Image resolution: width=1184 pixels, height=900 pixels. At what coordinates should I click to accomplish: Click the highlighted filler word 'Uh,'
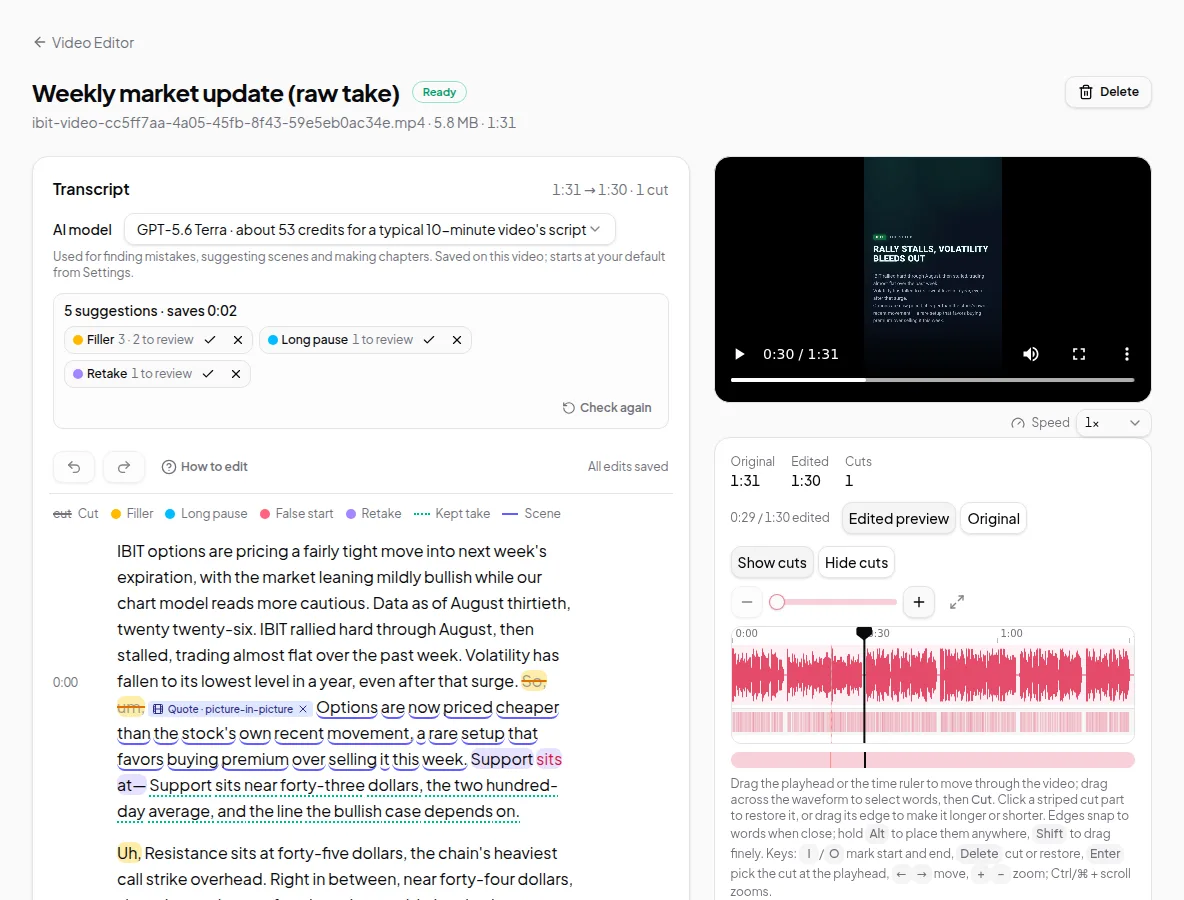pos(128,853)
